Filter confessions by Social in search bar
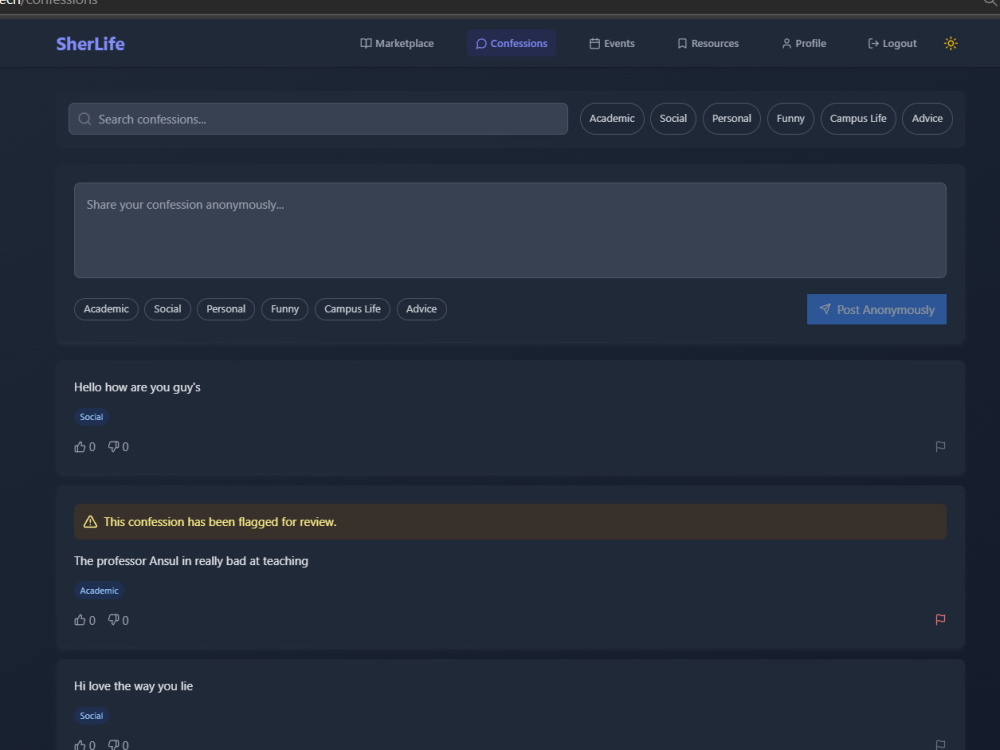The image size is (1000, 750). pos(673,119)
